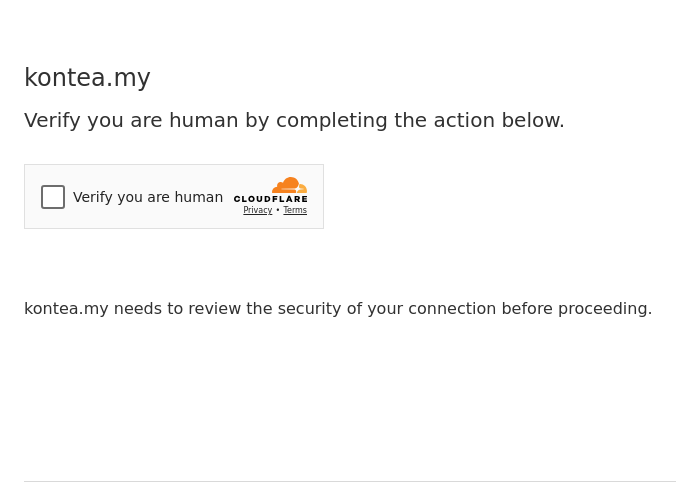Click the word "are" in widget label
The height and width of the screenshot is (500, 700).
tap(158, 197)
